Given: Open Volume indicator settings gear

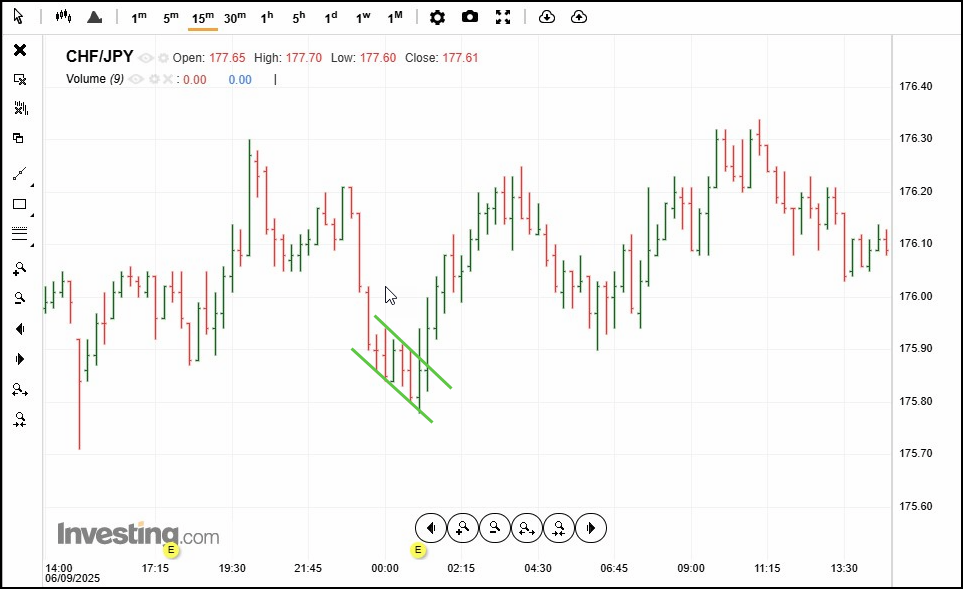Looking at the screenshot, I should [x=154, y=79].
